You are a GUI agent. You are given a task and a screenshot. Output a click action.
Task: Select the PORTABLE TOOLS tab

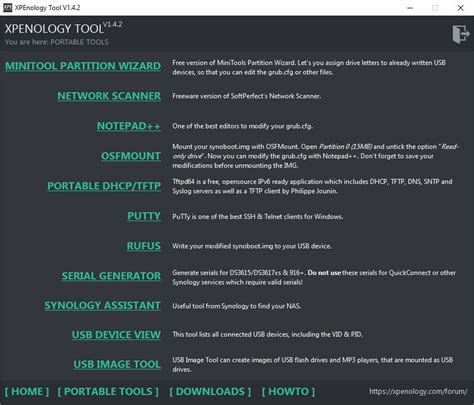[108, 392]
